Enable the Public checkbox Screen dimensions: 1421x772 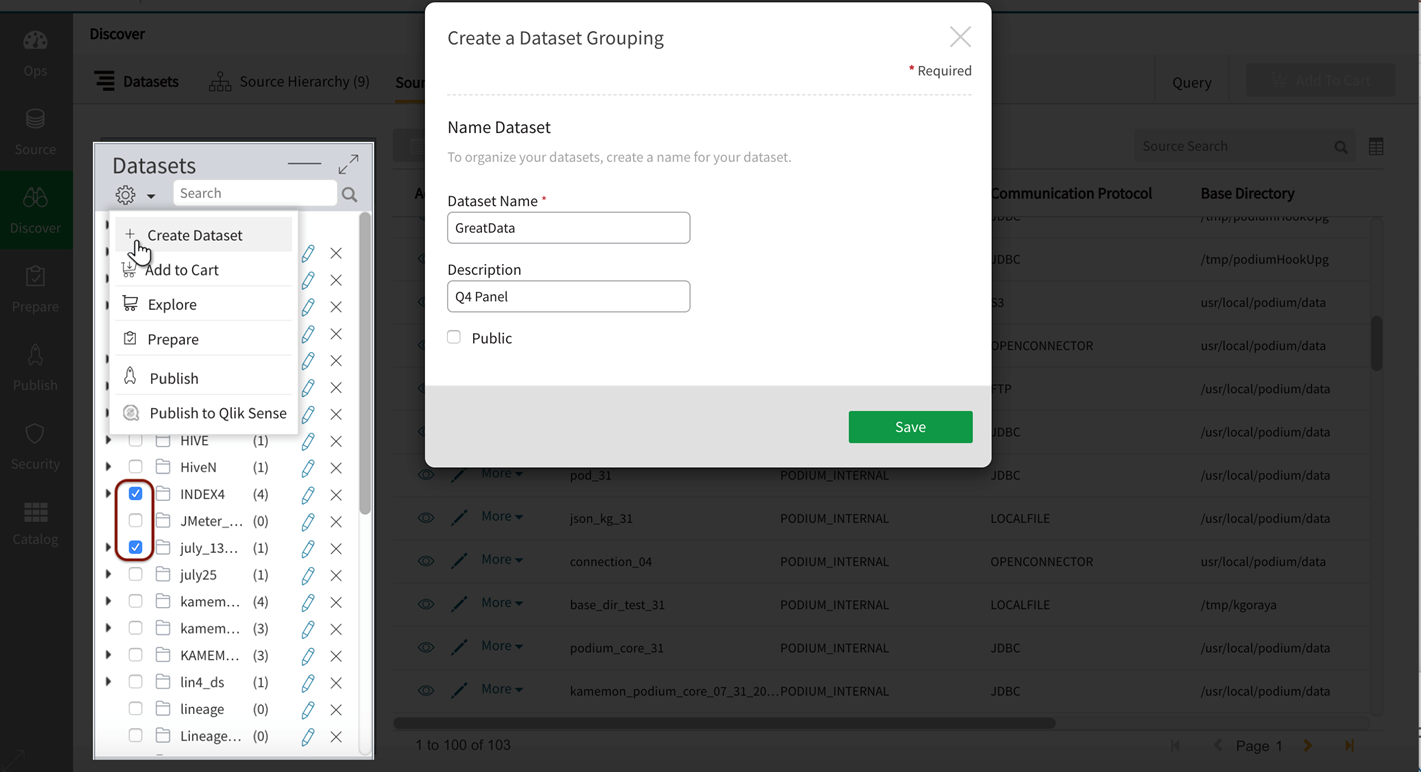click(x=454, y=338)
